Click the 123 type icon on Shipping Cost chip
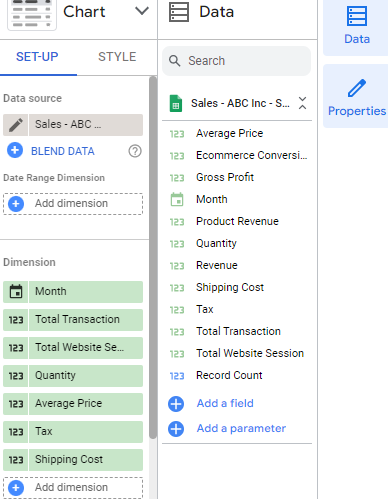Image resolution: width=388 pixels, height=499 pixels. 16,460
